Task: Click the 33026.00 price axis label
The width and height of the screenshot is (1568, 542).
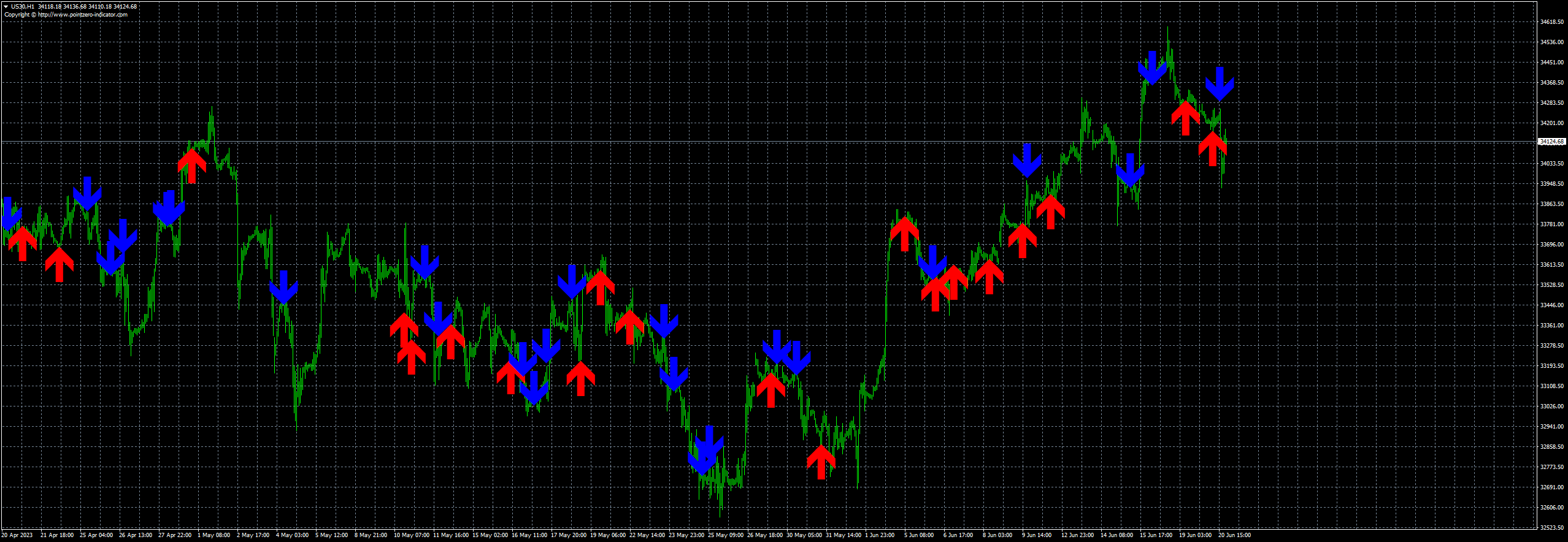Action: click(1553, 406)
